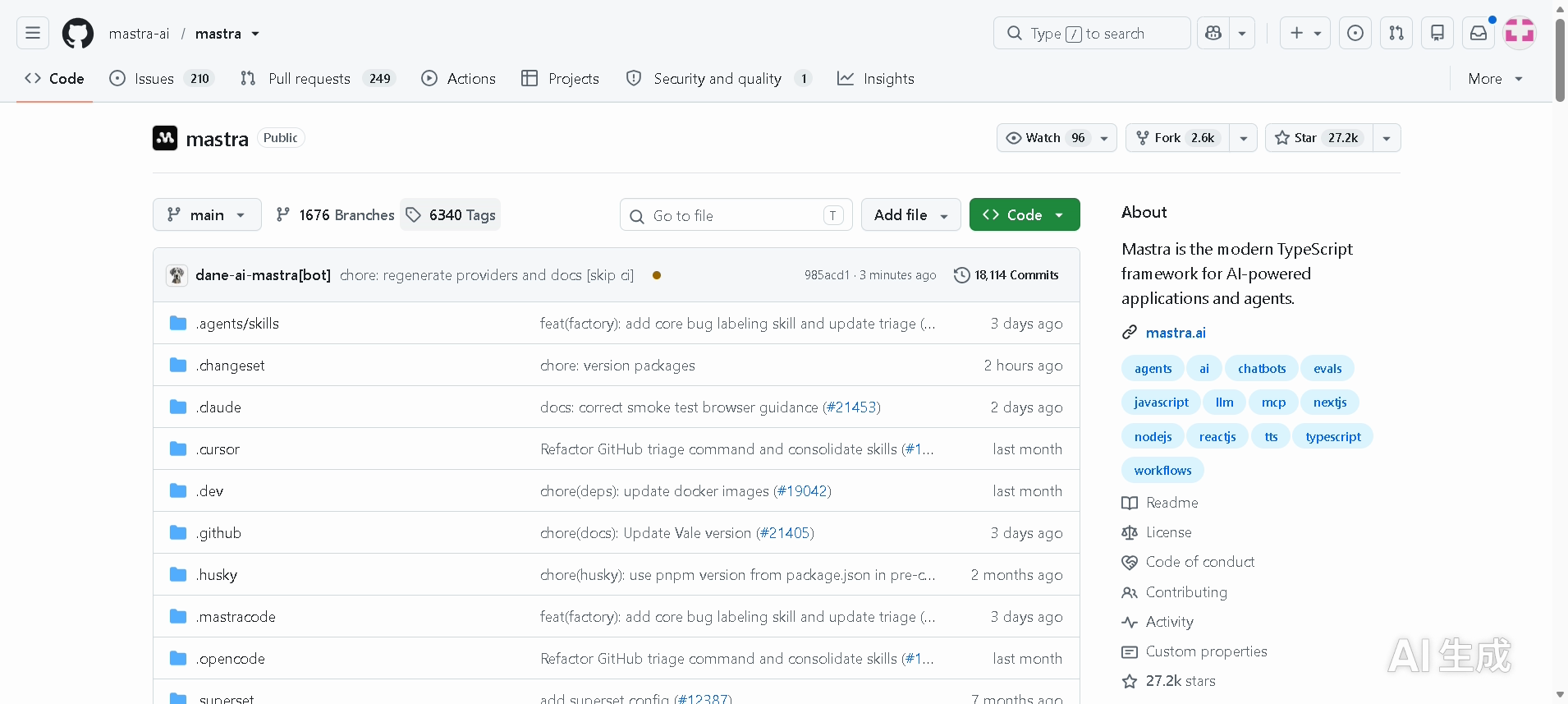Open the Contributing guidelines link
The height and width of the screenshot is (704, 1568).
click(x=1186, y=592)
